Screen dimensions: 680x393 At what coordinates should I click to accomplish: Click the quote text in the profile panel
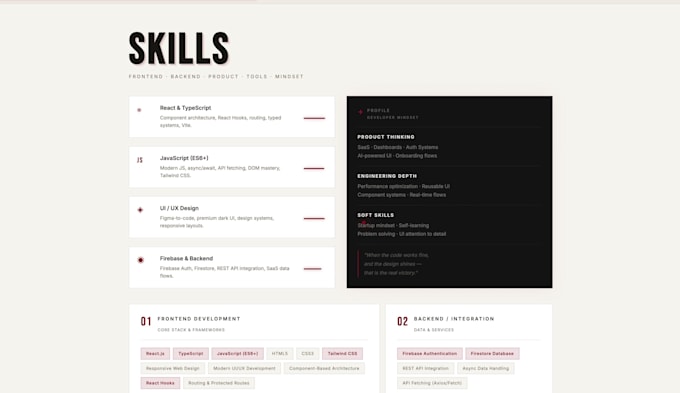pos(396,264)
